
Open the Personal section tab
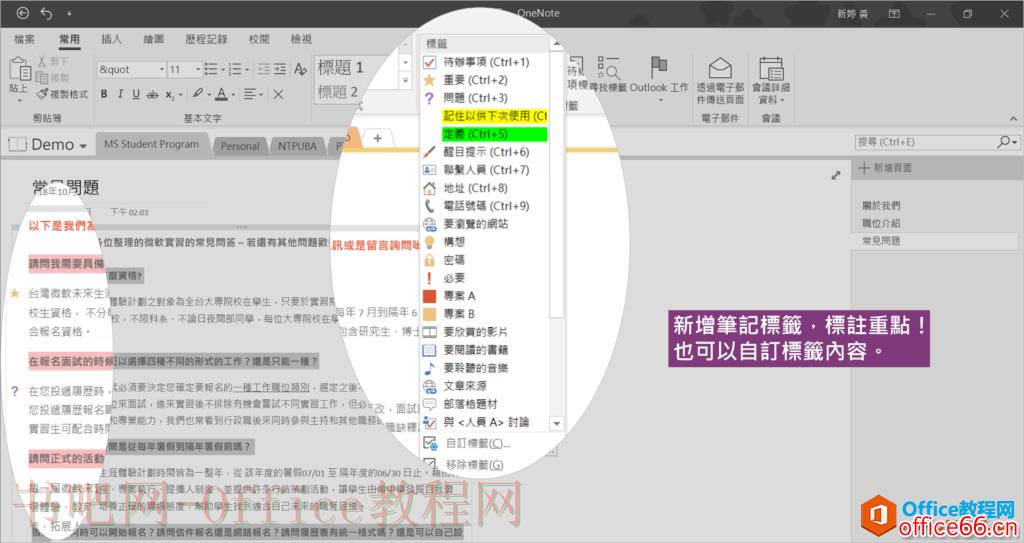240,146
